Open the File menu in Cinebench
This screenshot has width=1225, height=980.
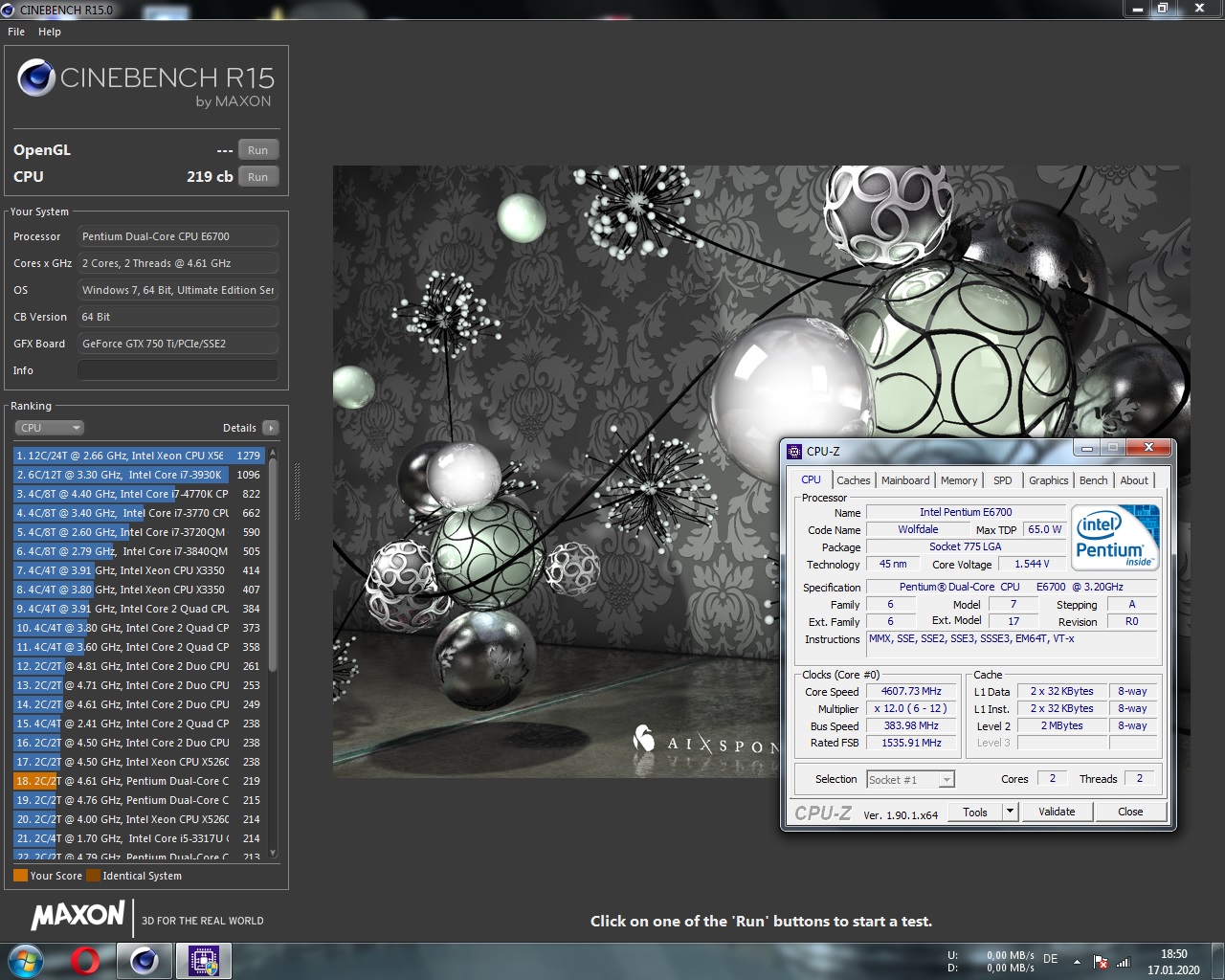16,32
